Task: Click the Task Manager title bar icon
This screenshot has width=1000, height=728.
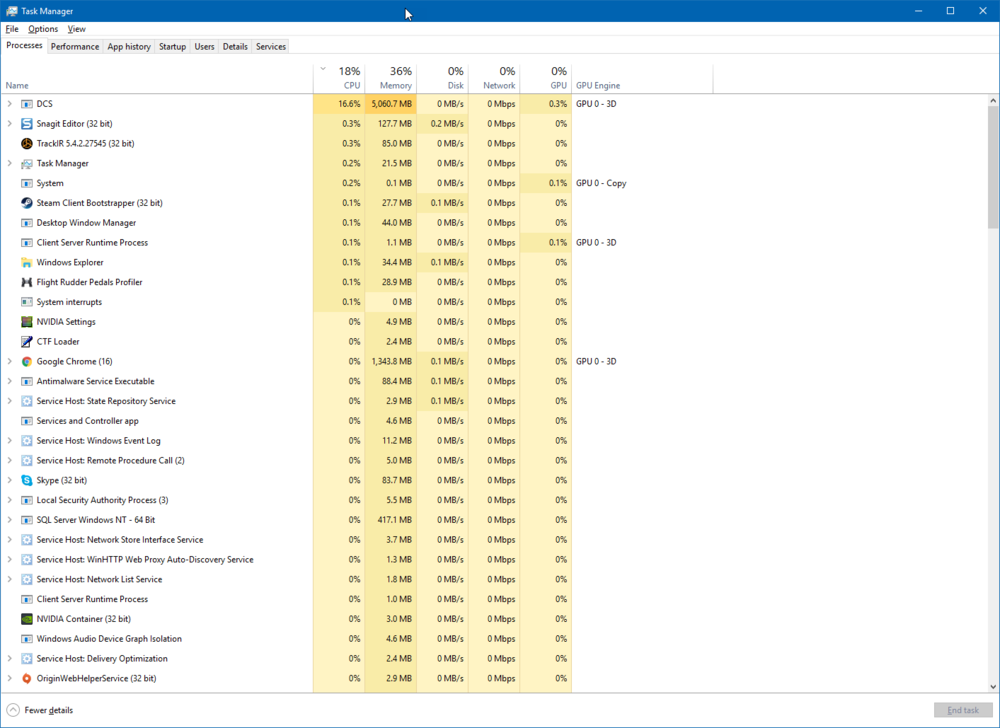Action: (11, 11)
